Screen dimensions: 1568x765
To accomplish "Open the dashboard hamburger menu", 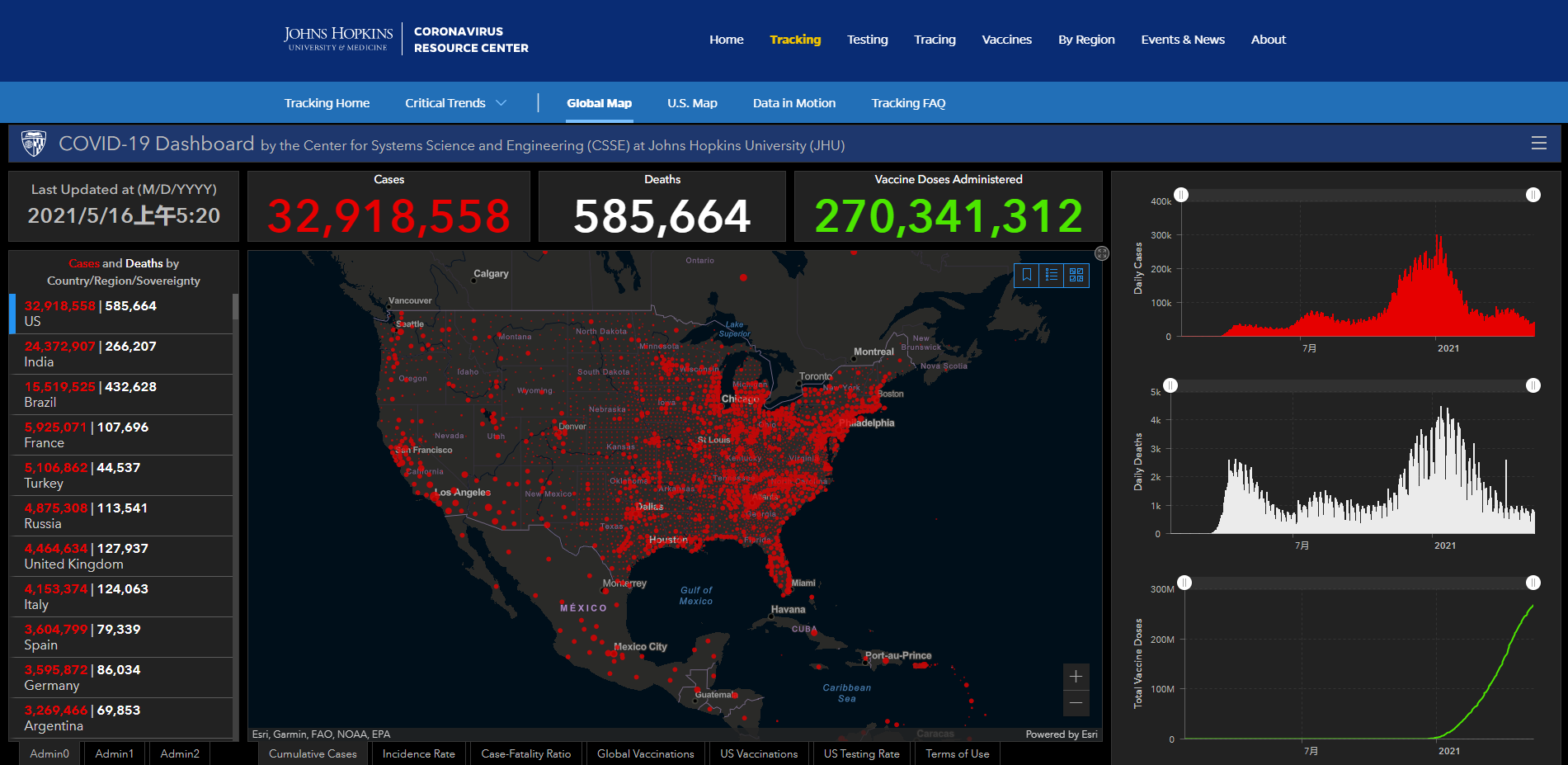I will click(1538, 143).
